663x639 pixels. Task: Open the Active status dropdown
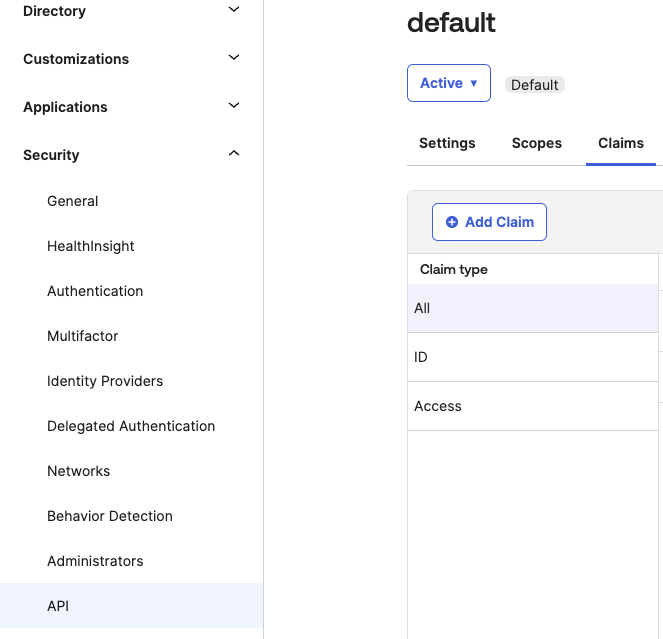coord(448,83)
